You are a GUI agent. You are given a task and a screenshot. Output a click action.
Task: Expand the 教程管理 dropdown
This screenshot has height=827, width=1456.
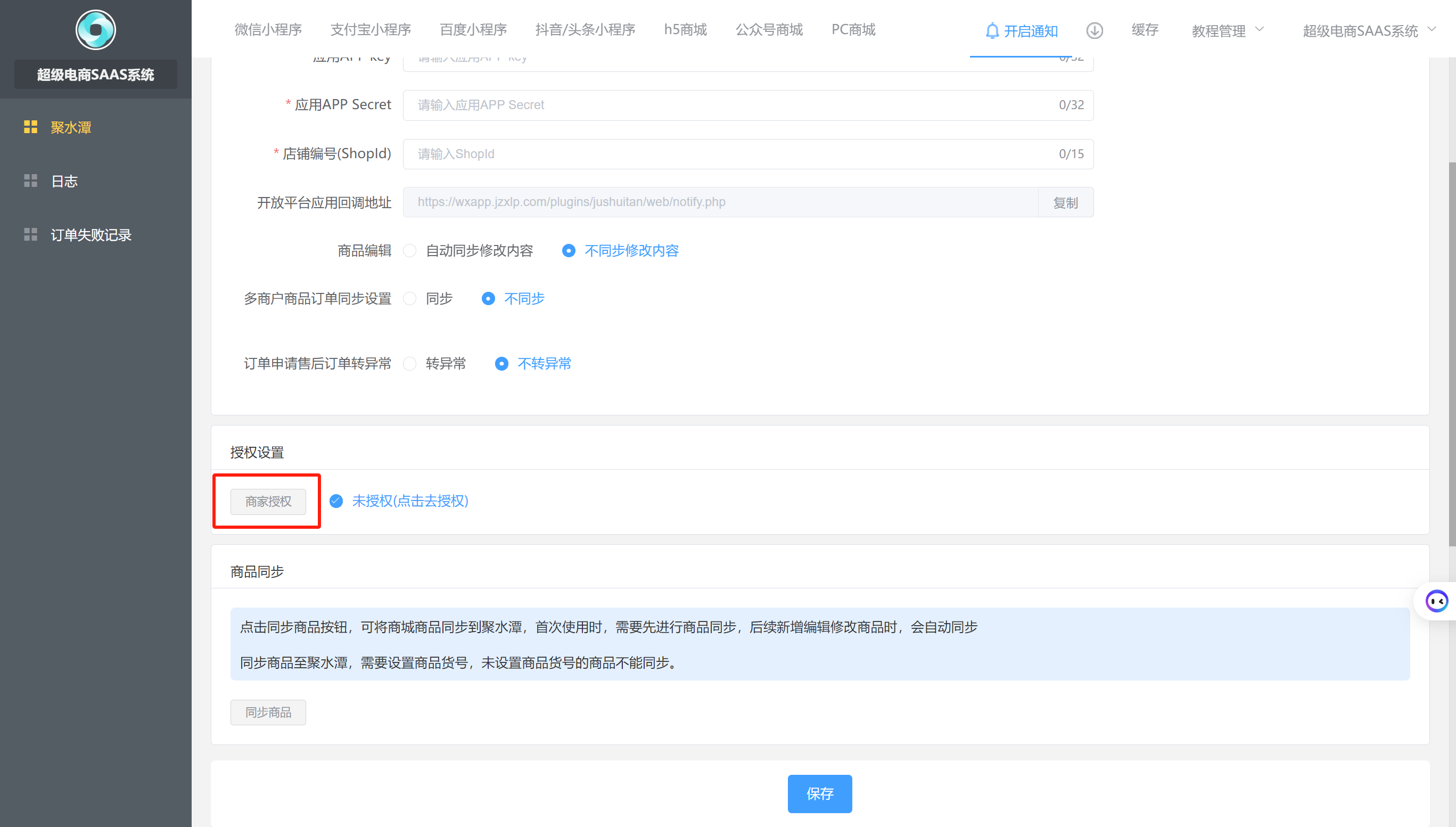(1227, 31)
